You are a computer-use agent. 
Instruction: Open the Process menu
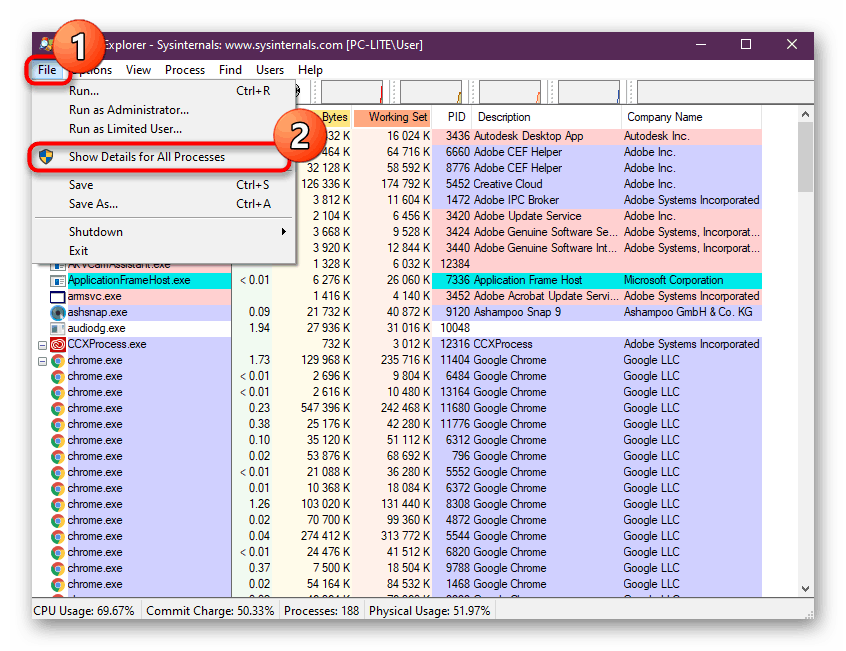185,70
